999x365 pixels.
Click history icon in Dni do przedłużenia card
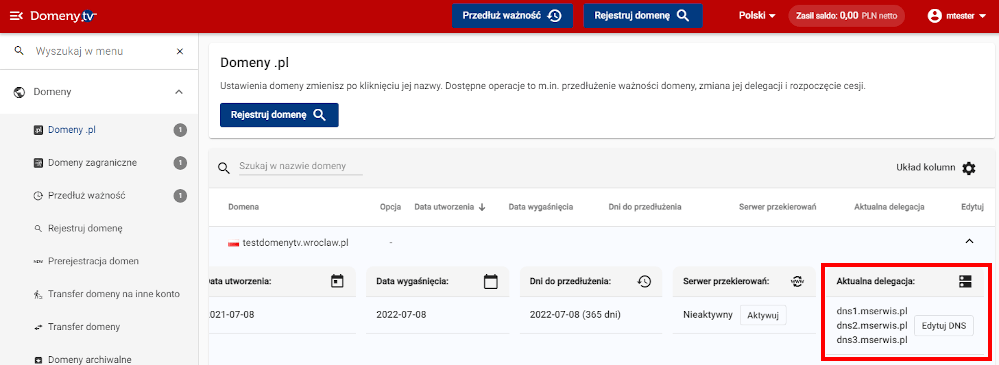point(644,281)
